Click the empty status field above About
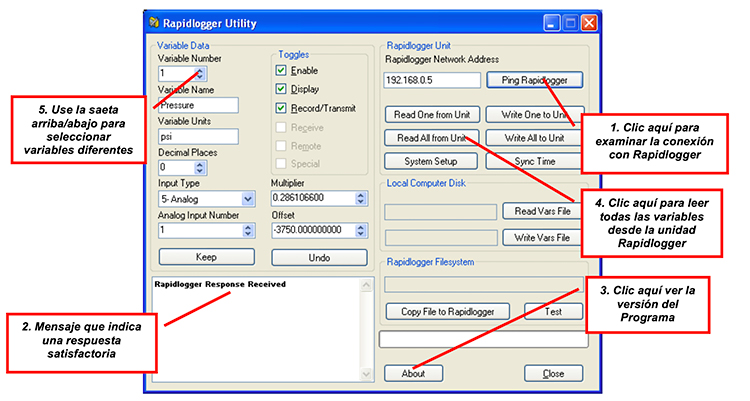 (484, 339)
